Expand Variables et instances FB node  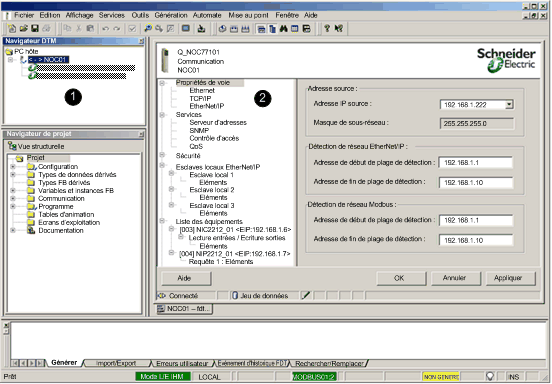click(13, 190)
